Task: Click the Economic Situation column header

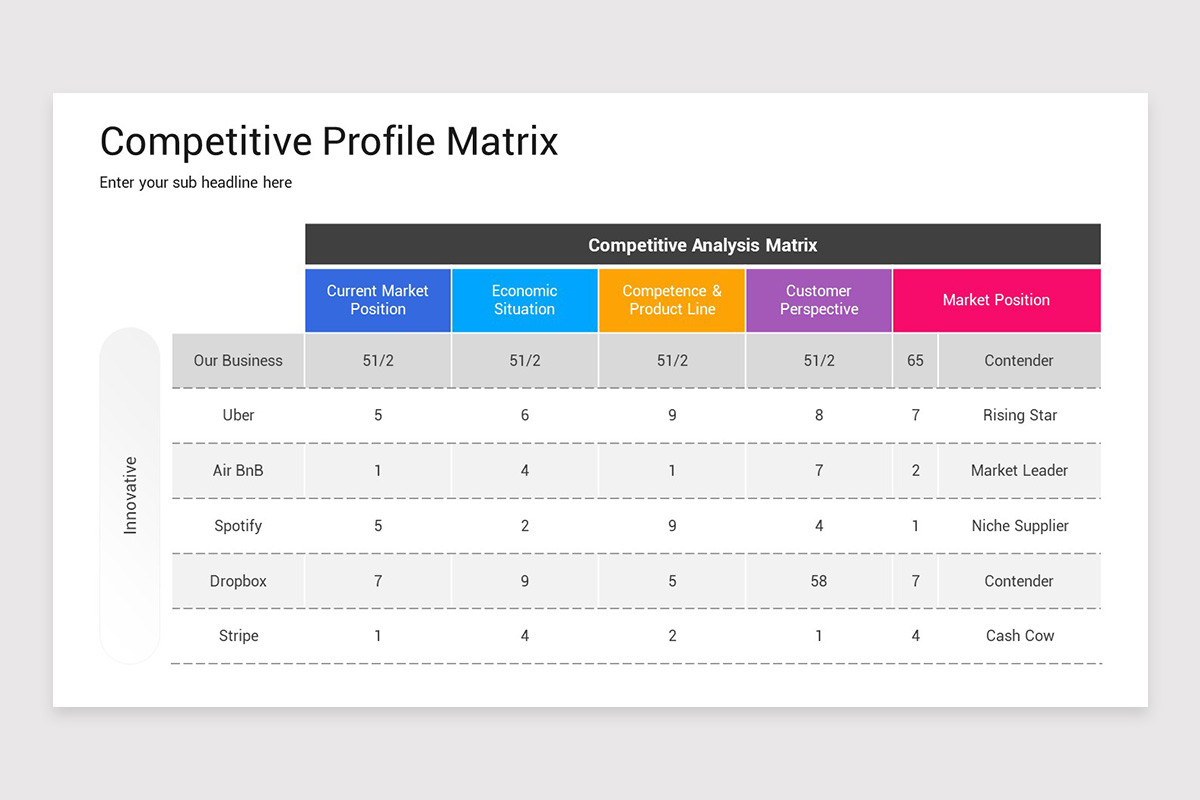Action: tap(524, 300)
